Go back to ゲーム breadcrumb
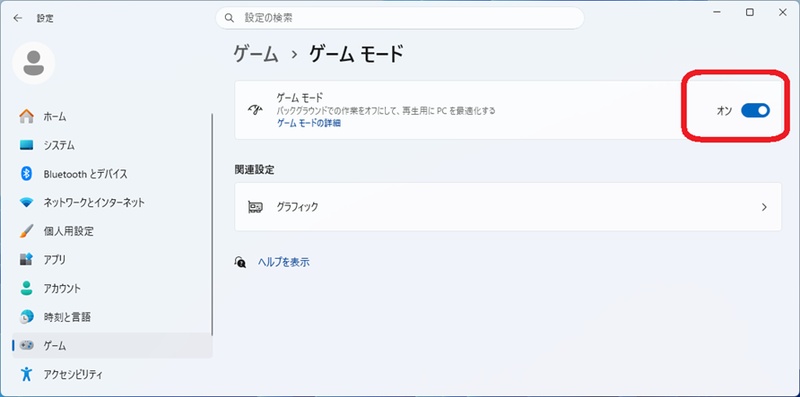 pos(256,54)
